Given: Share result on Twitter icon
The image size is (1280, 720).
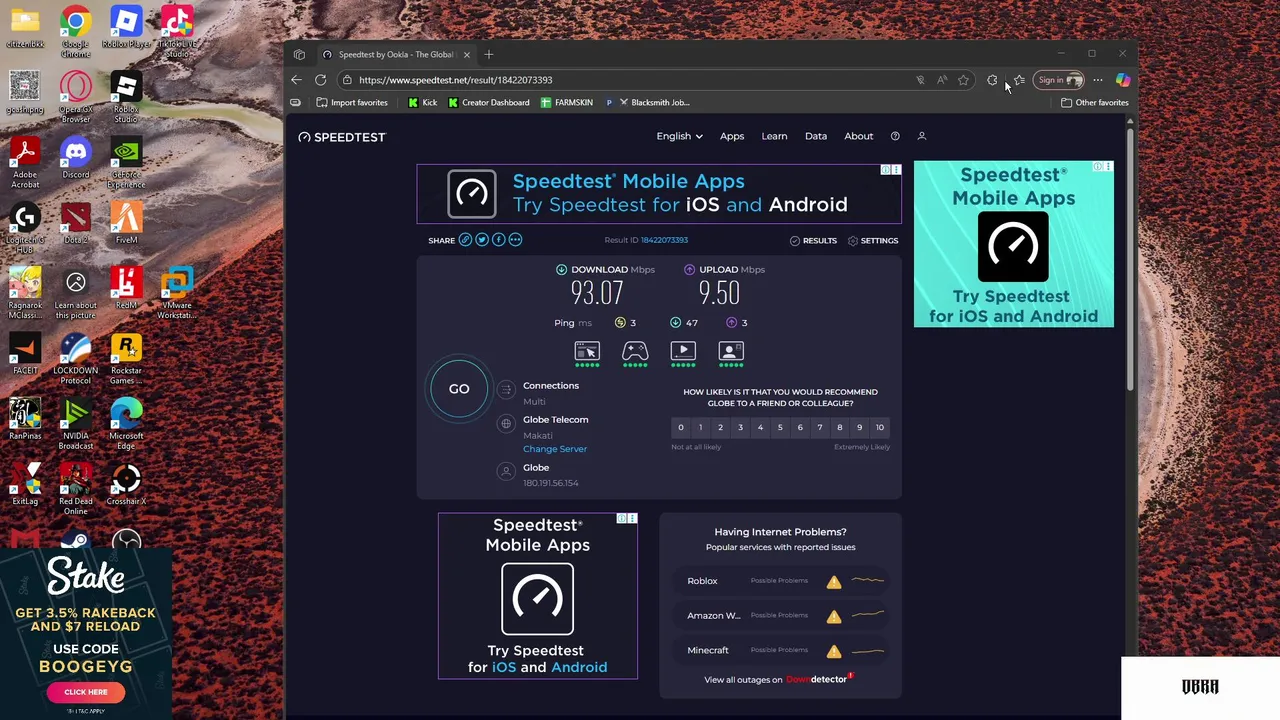Looking at the screenshot, I should pyautogui.click(x=482, y=240).
